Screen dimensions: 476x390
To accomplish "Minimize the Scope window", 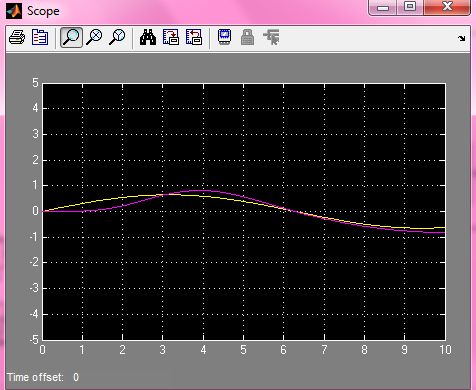I will (x=383, y=7).
